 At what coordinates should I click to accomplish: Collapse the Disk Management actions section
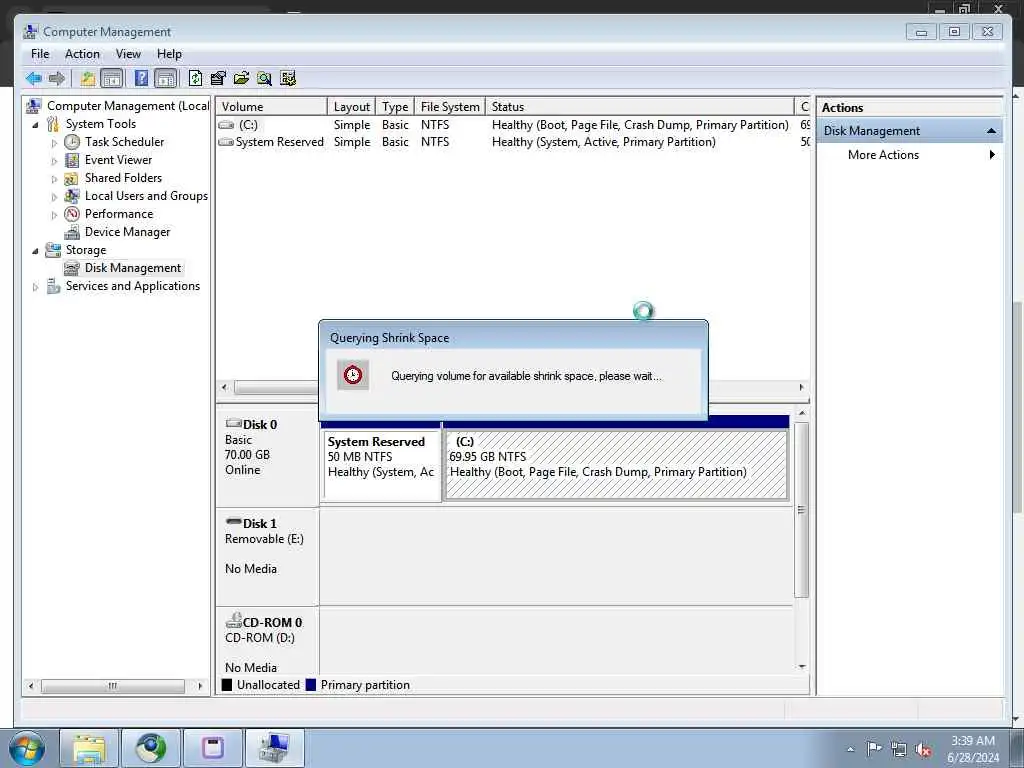[991, 131]
